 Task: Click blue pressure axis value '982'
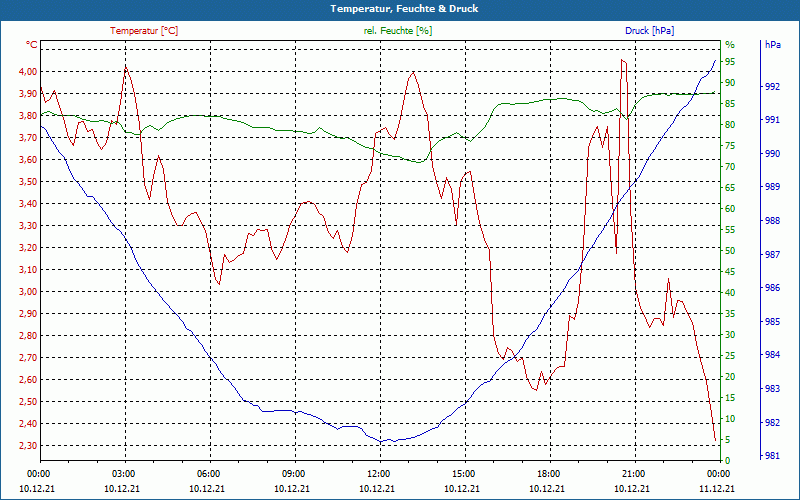coord(773,422)
